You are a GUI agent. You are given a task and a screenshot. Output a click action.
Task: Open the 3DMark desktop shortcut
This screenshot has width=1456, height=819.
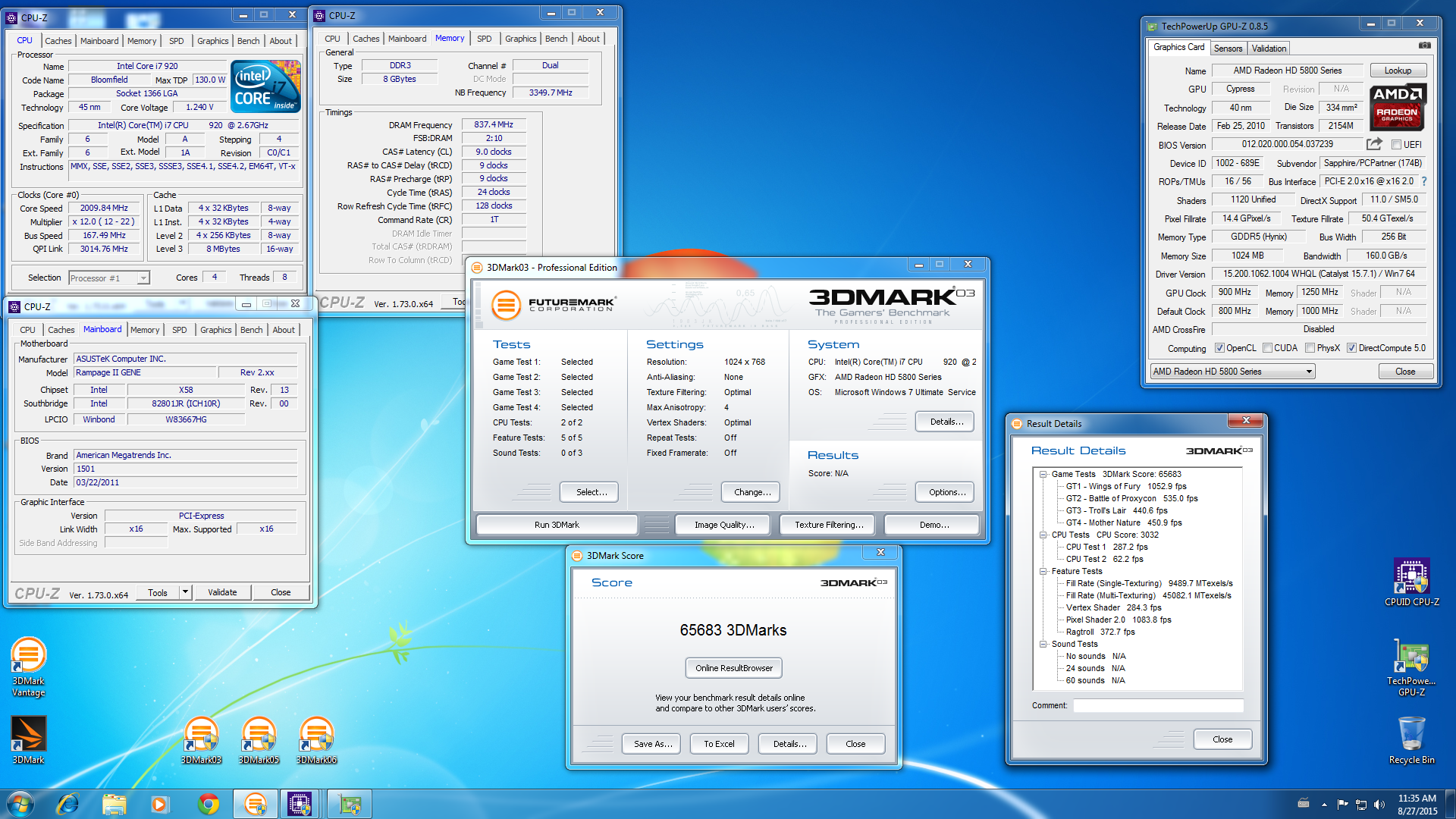point(29,740)
